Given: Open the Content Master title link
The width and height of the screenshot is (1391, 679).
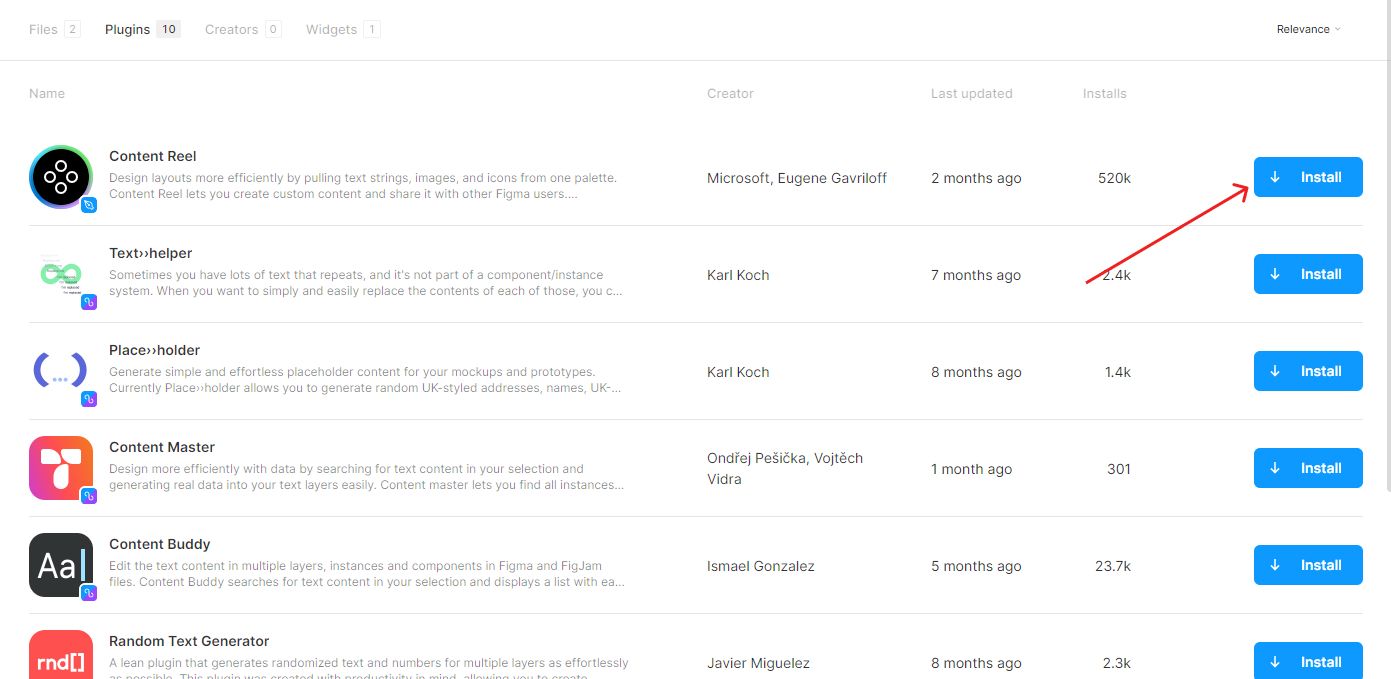Looking at the screenshot, I should 162,447.
